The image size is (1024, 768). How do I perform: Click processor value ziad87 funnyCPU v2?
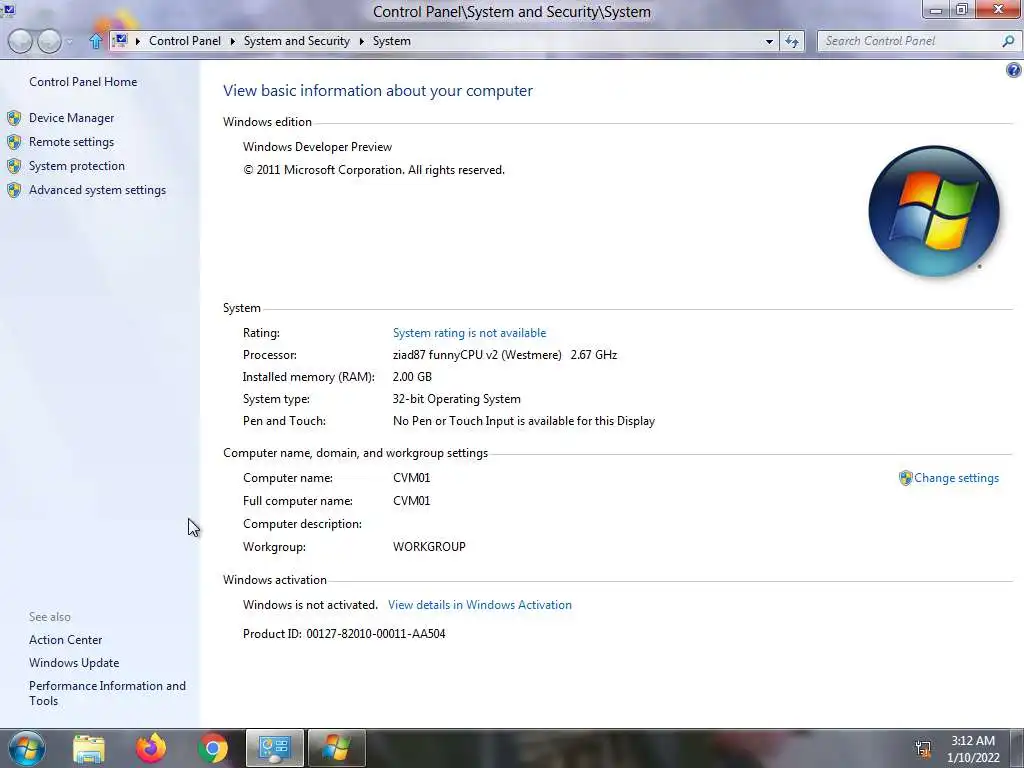point(505,355)
